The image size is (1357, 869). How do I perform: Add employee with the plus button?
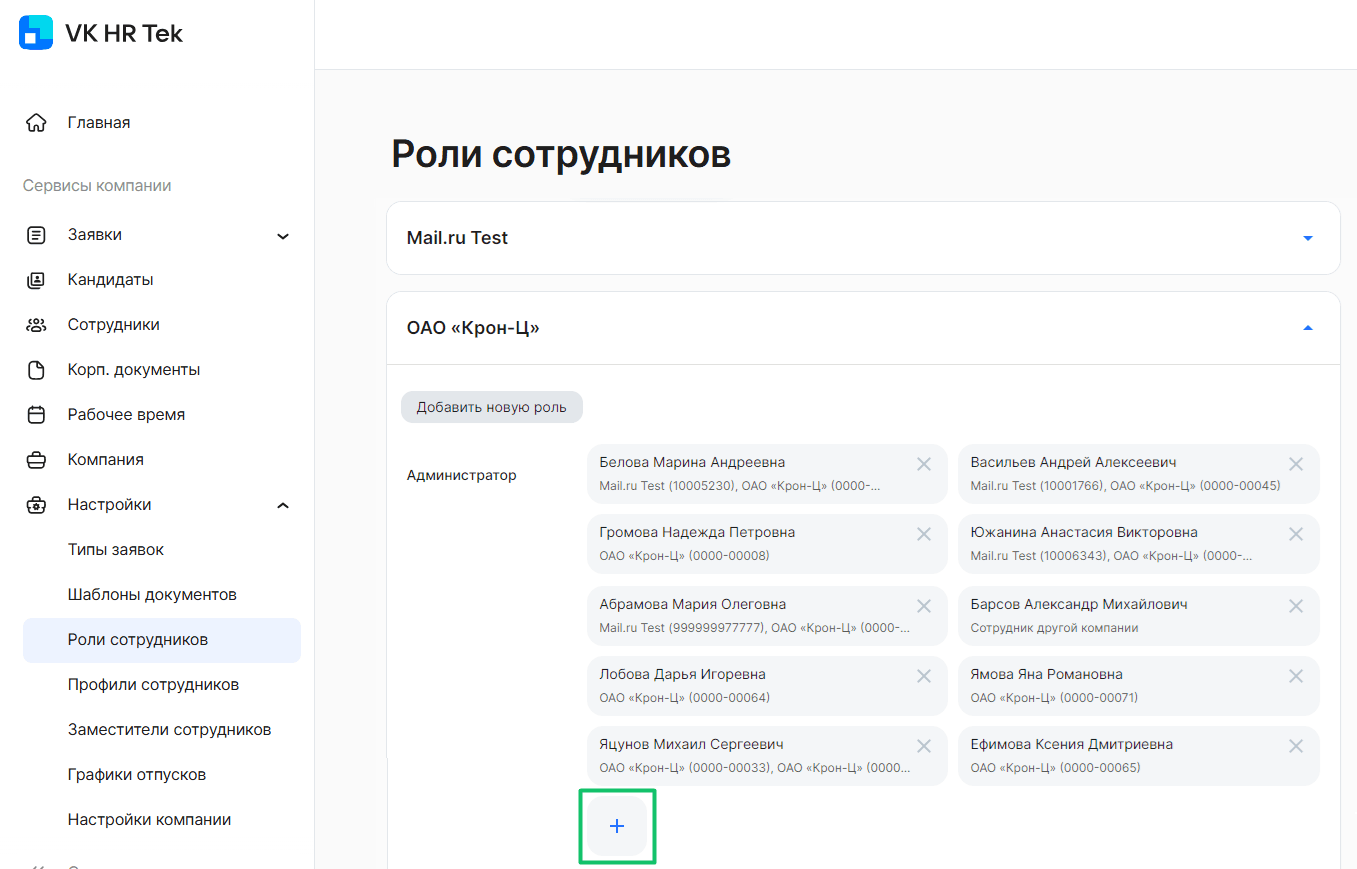(617, 826)
